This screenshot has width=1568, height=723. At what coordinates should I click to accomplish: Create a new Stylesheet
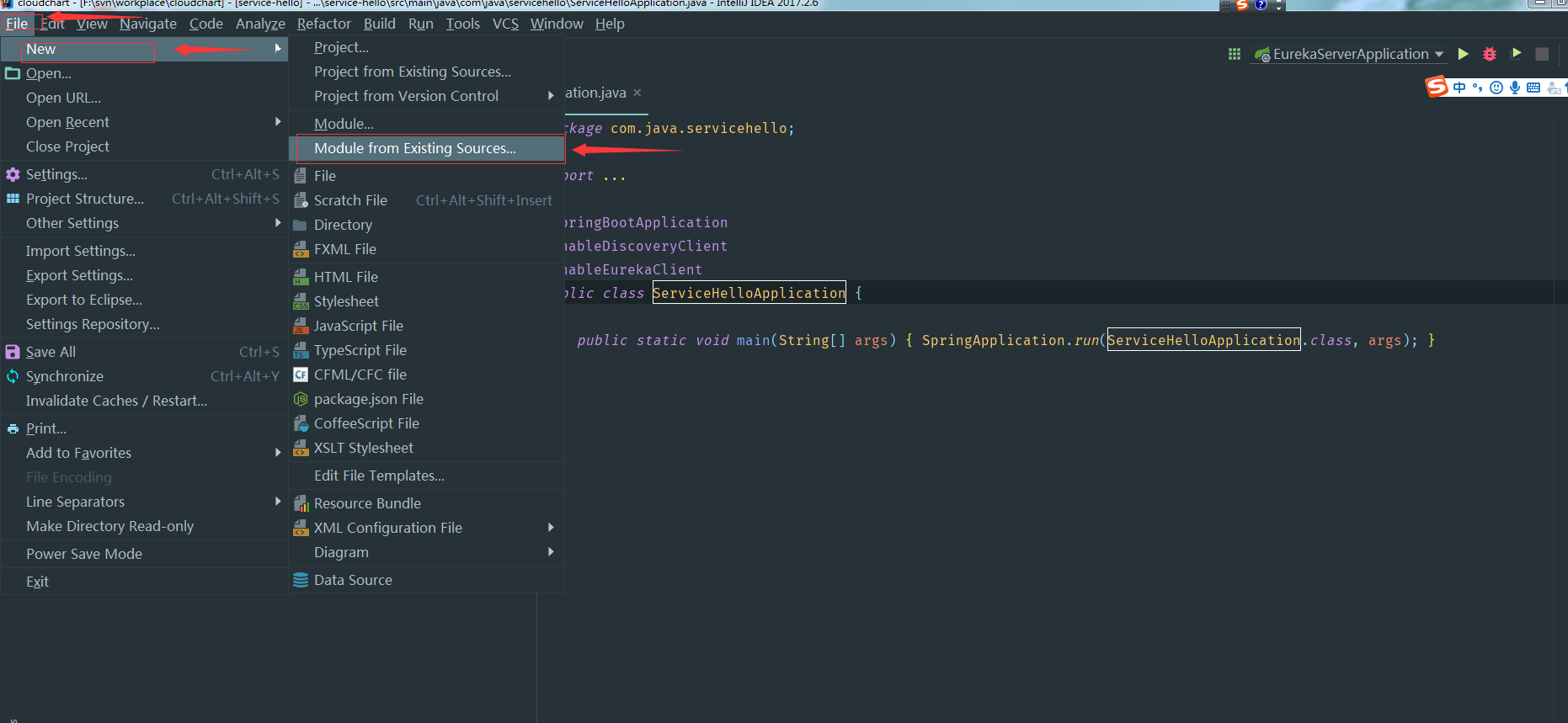pyautogui.click(x=427, y=301)
